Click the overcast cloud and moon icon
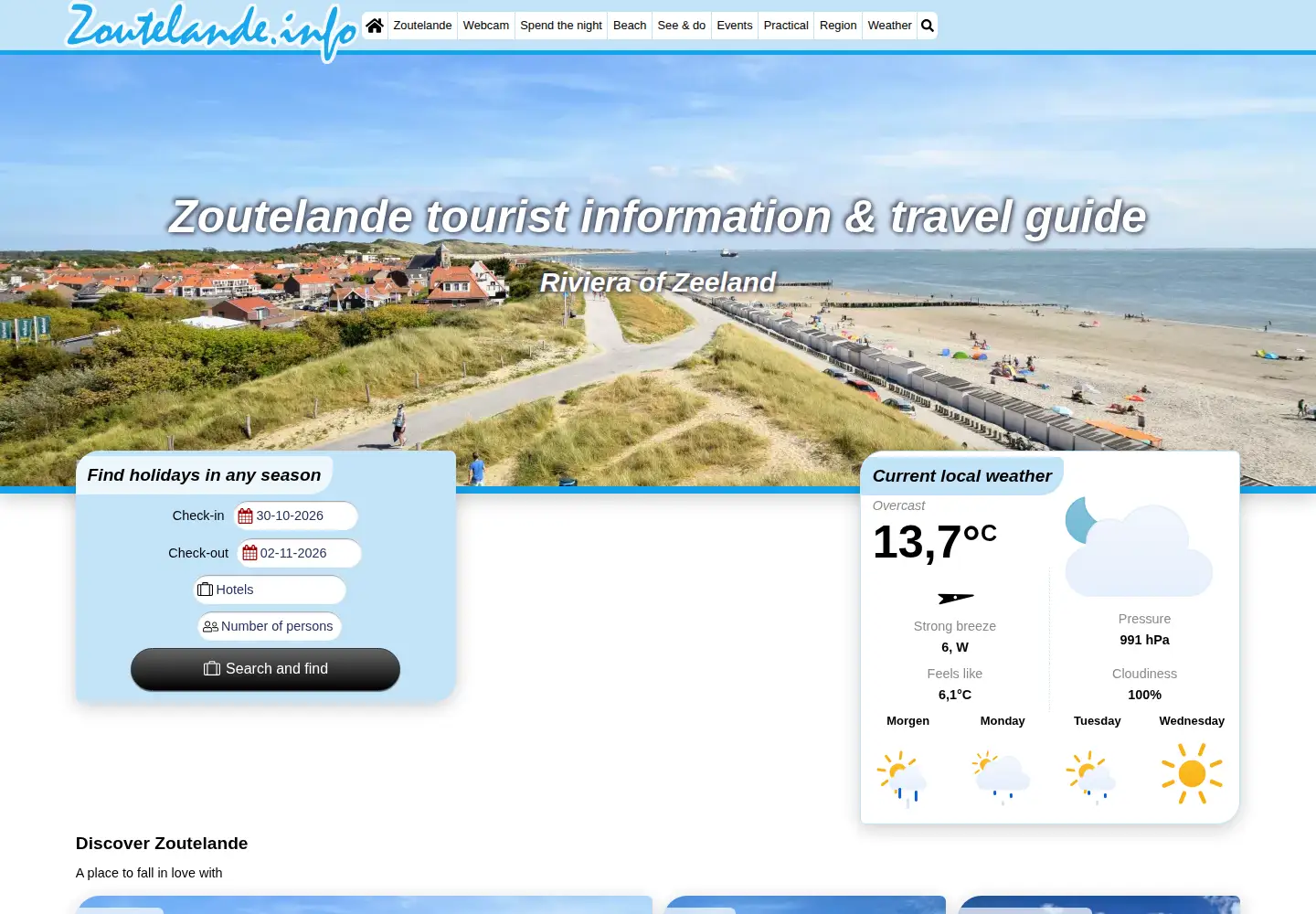 (x=1140, y=547)
